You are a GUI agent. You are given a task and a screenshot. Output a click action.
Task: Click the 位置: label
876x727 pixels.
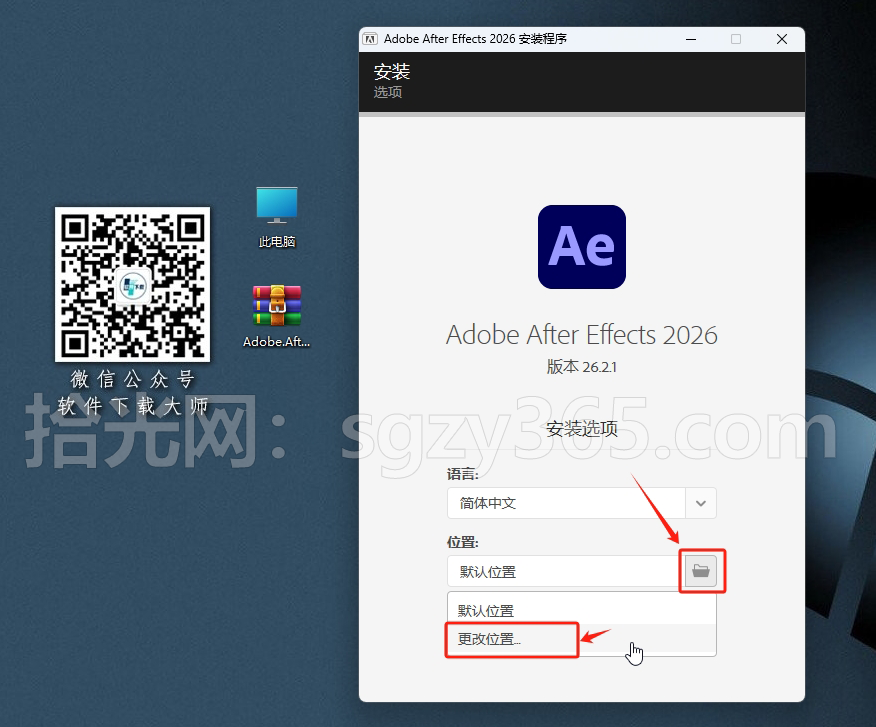463,542
